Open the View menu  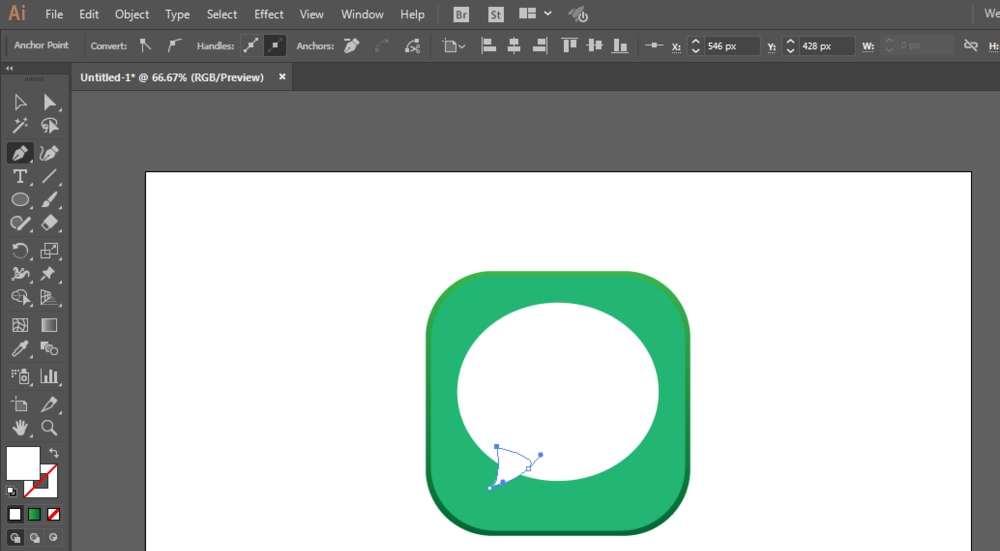click(311, 14)
